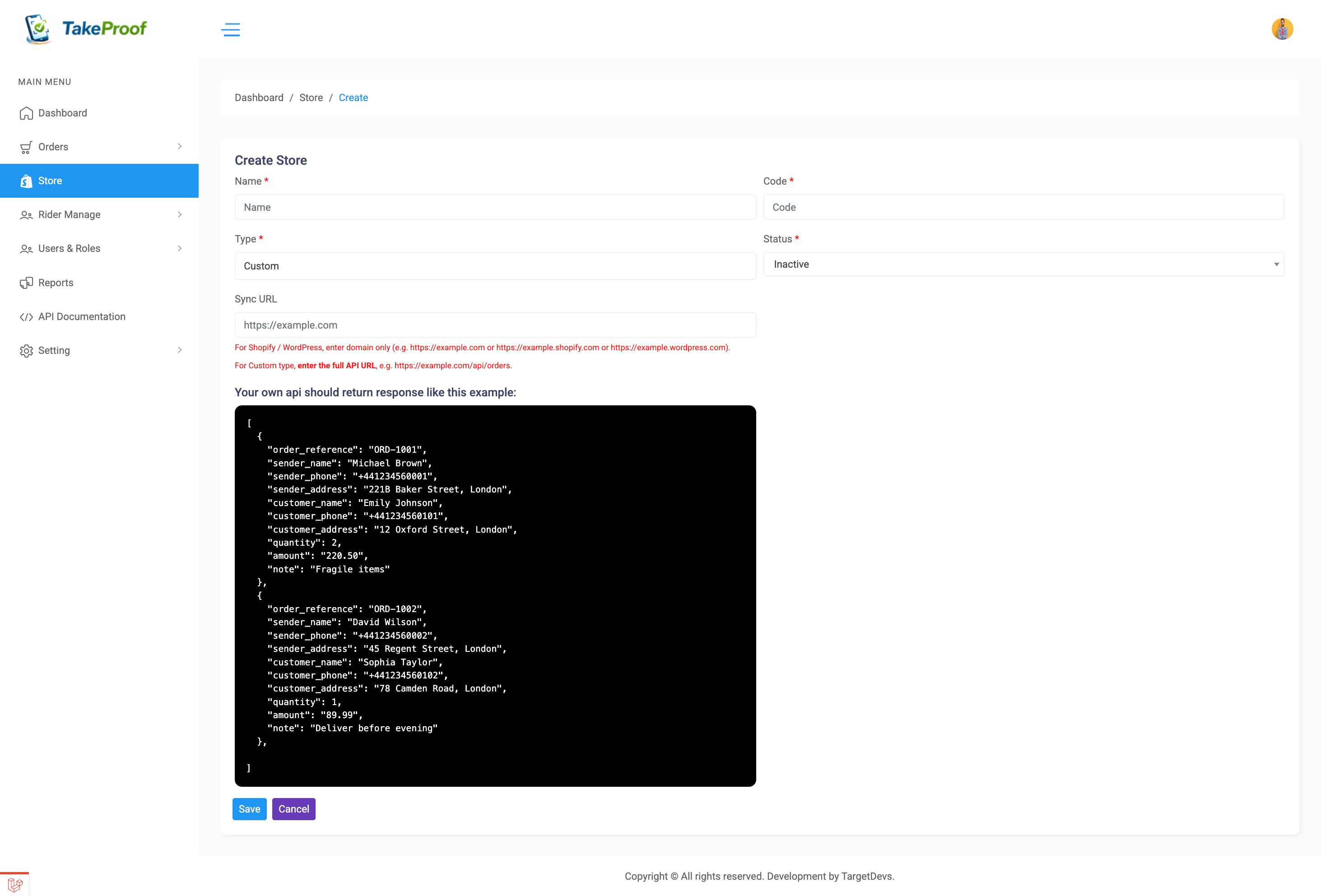1321x896 pixels.
Task: Expand the Orders submenu chevron
Action: coord(180,147)
